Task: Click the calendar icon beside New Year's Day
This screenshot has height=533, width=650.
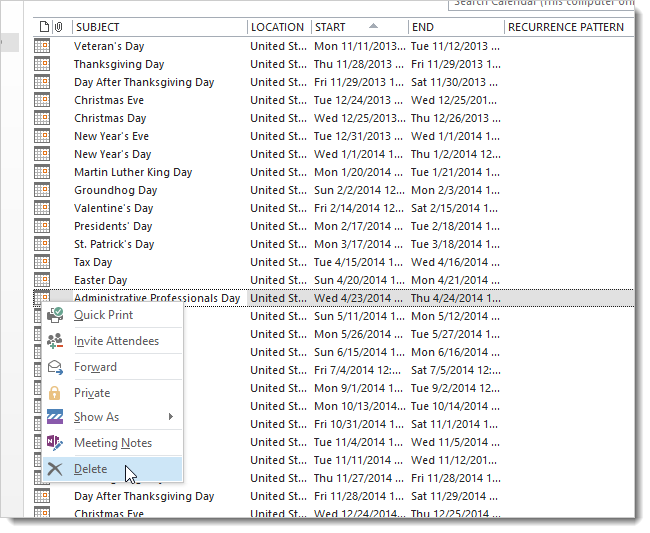Action: pyautogui.click(x=42, y=154)
